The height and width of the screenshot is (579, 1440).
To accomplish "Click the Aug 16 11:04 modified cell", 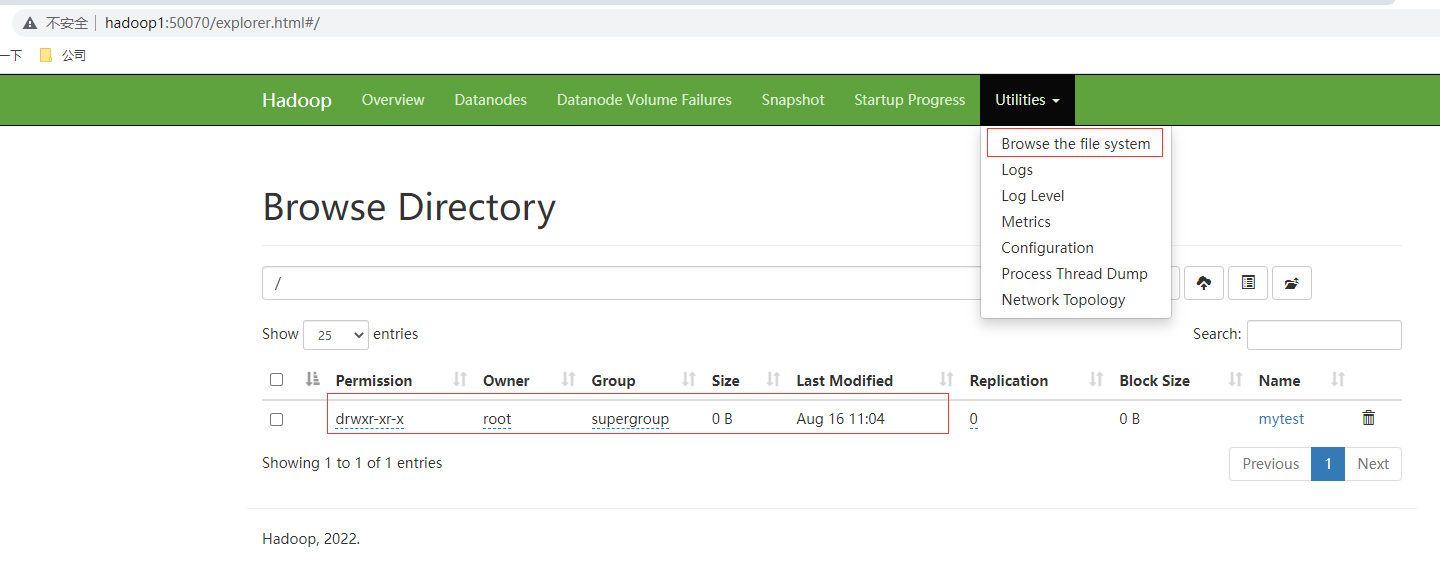I will pos(840,419).
